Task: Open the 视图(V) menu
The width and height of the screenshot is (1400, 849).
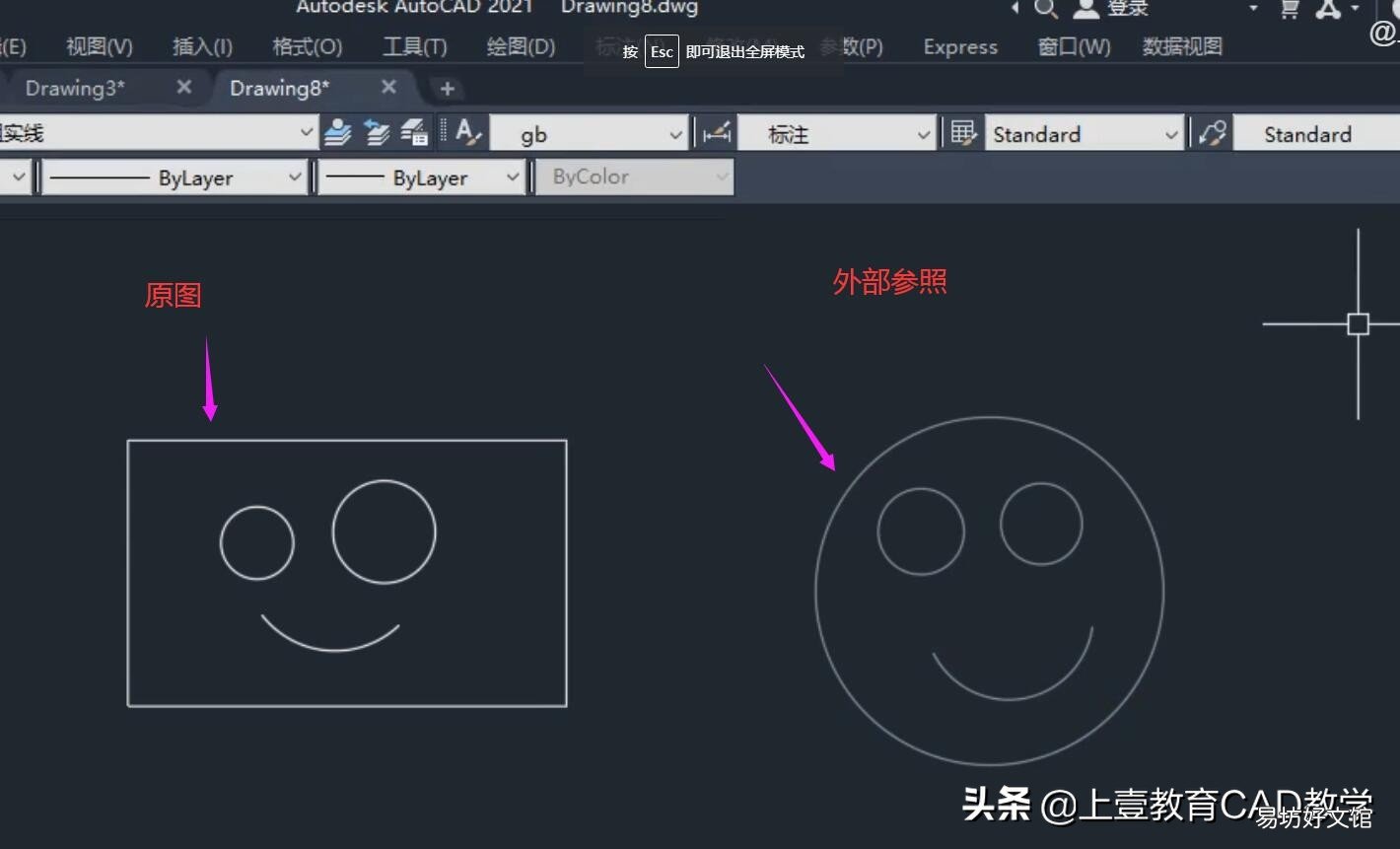Action: tap(100, 46)
